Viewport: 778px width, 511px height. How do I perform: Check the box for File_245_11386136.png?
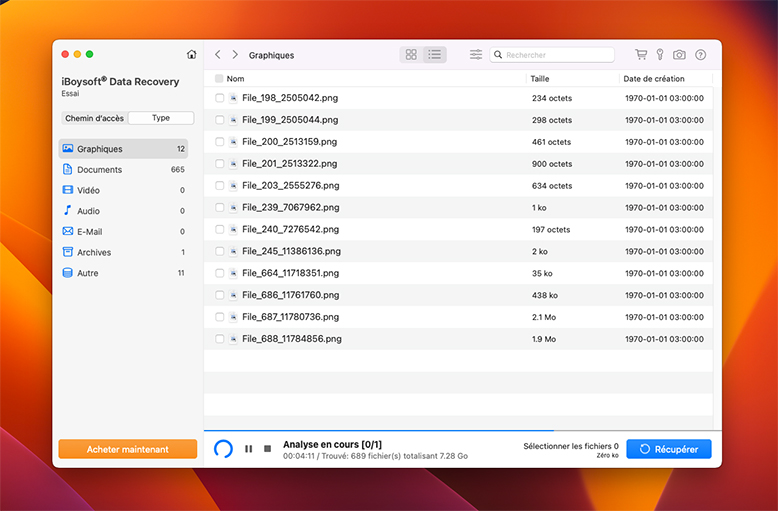pyautogui.click(x=219, y=252)
